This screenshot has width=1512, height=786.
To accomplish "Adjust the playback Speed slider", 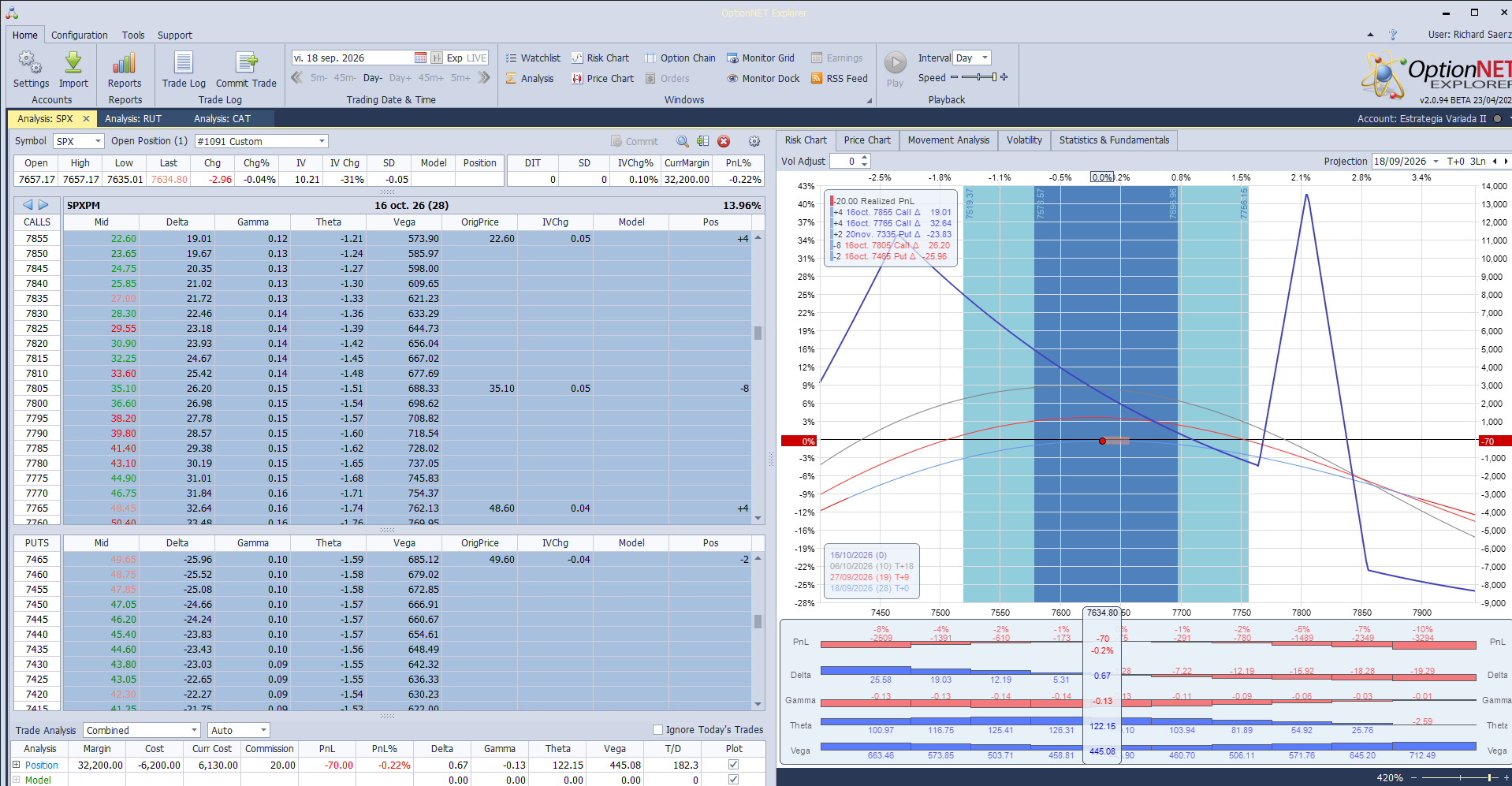I will 979,77.
